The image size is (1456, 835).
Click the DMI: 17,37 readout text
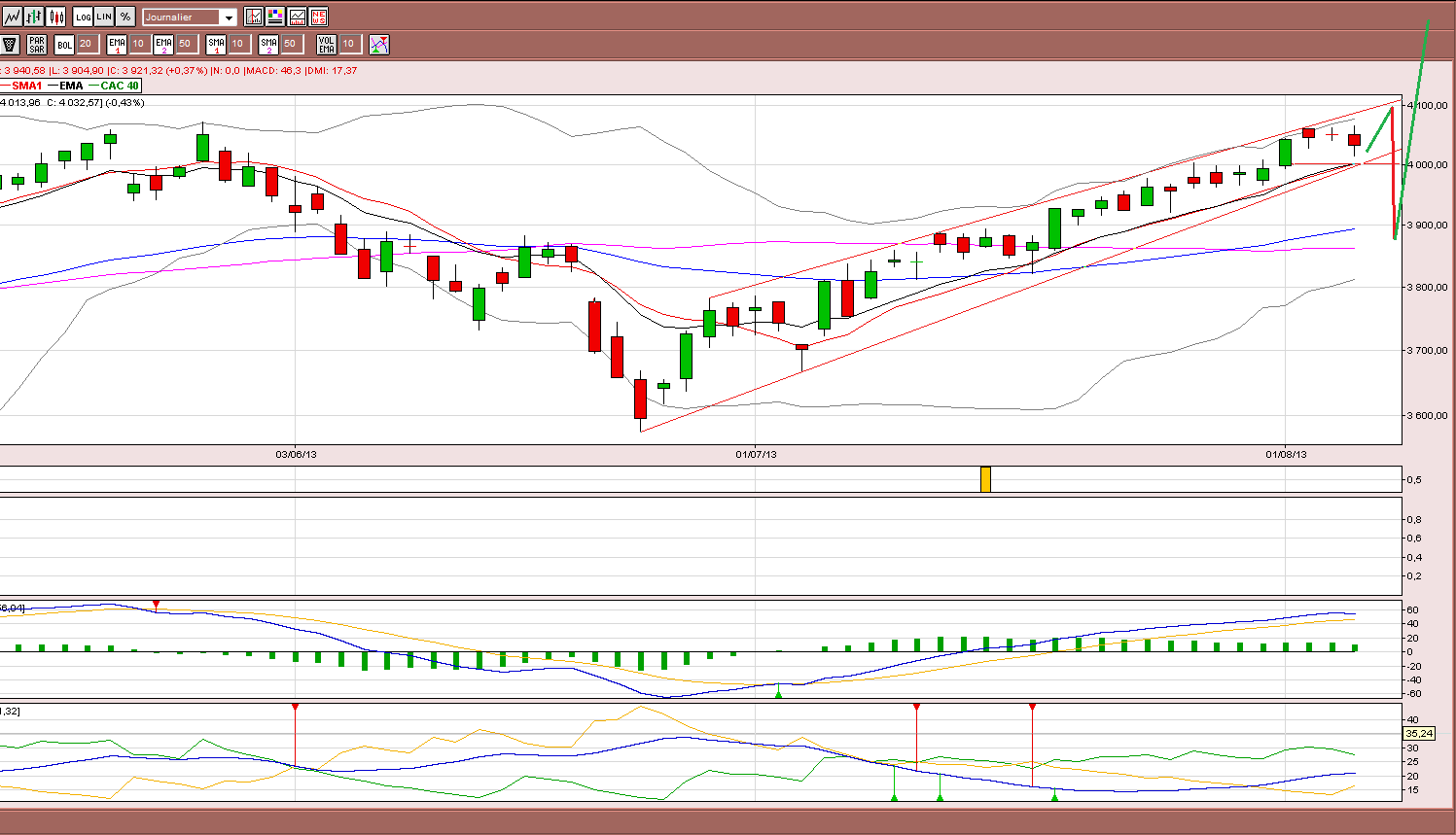(333, 70)
